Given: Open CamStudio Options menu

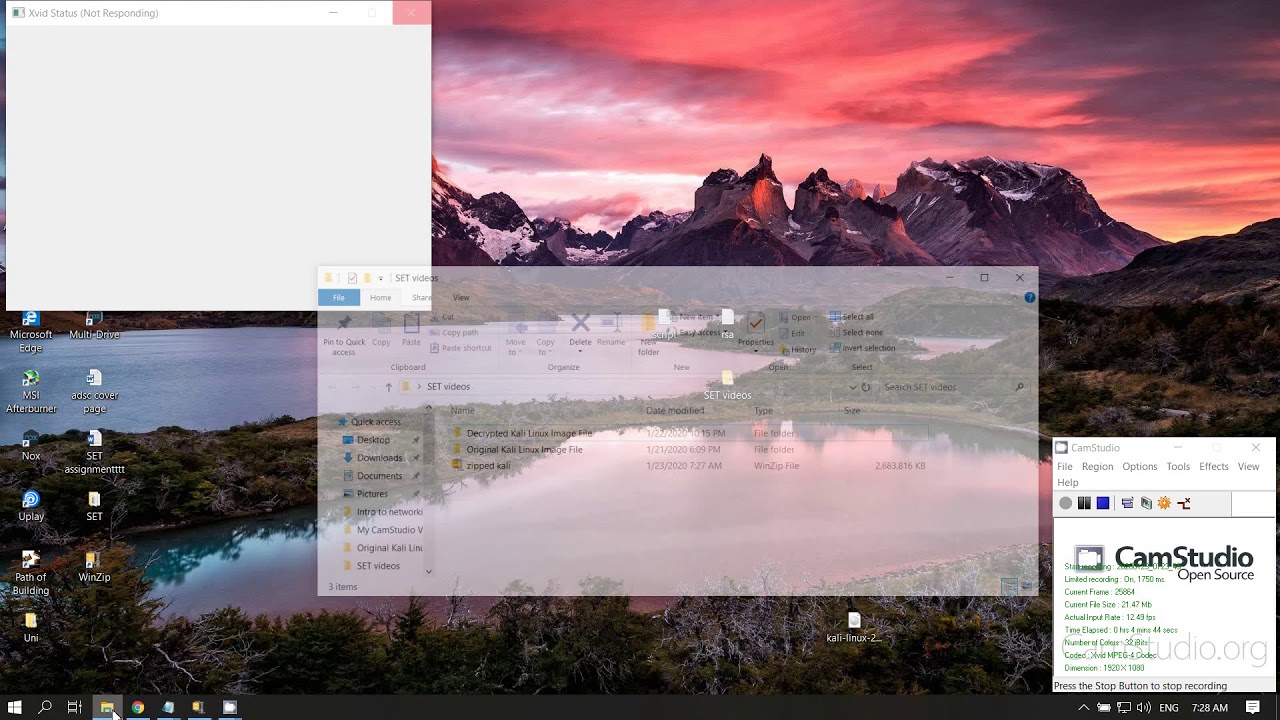Looking at the screenshot, I should pos(1139,466).
